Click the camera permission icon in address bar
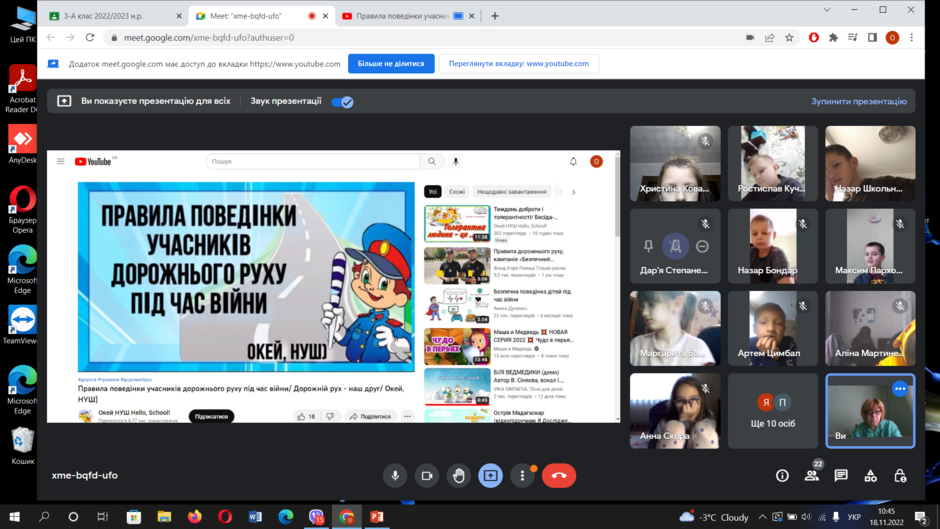 pos(750,37)
